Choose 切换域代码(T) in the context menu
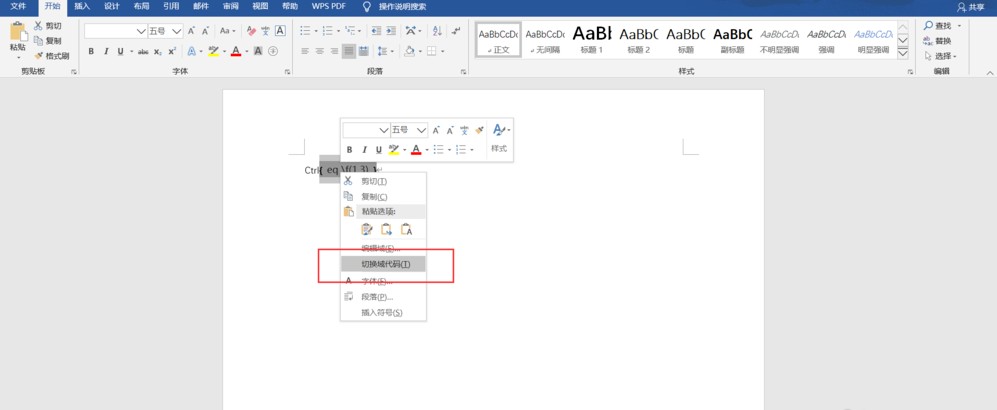This screenshot has height=410, width=997. coord(383,264)
